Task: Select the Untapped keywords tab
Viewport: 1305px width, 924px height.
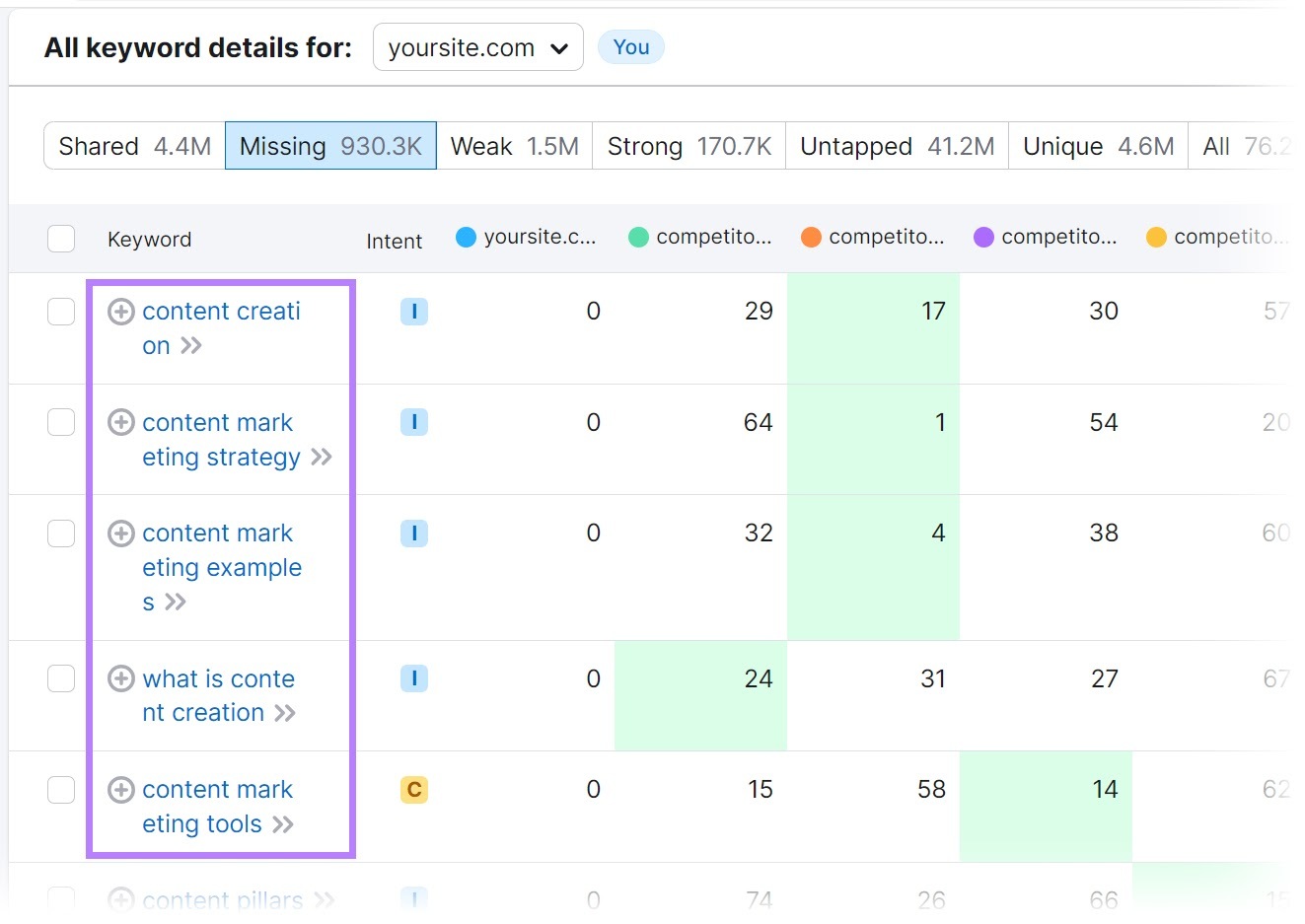Action: (896, 146)
